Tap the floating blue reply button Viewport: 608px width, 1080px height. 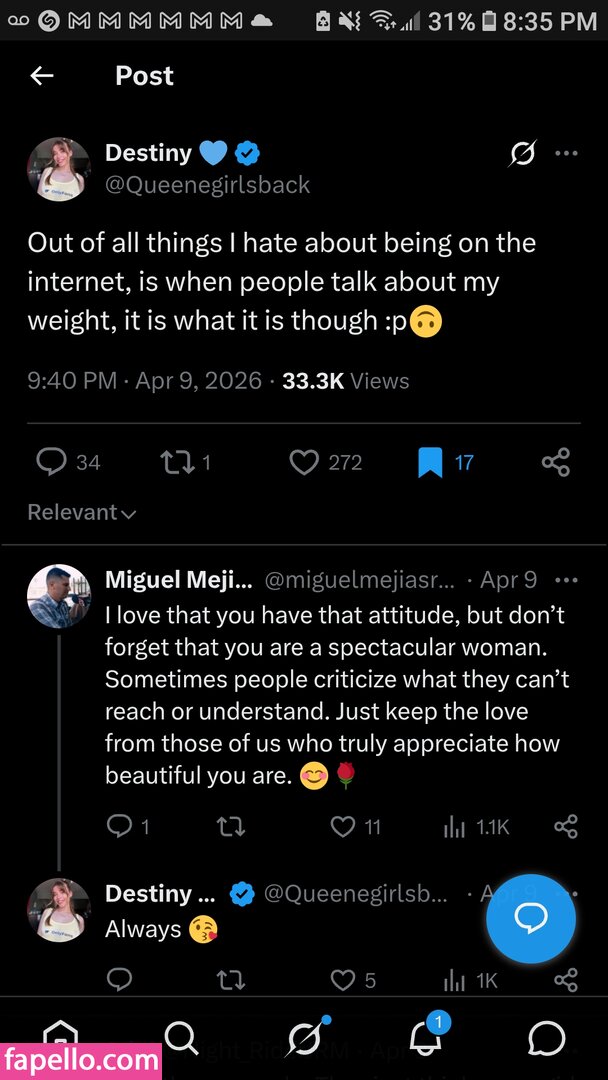[x=530, y=918]
